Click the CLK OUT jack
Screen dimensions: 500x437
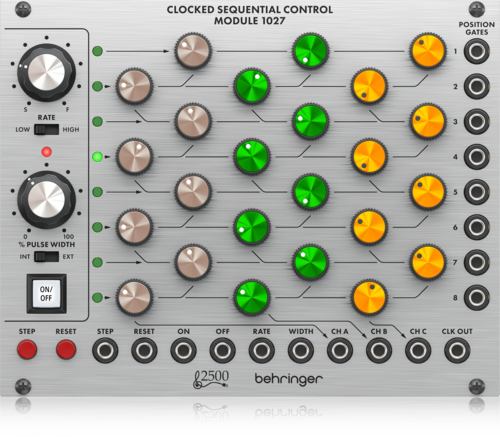pyautogui.click(x=457, y=350)
